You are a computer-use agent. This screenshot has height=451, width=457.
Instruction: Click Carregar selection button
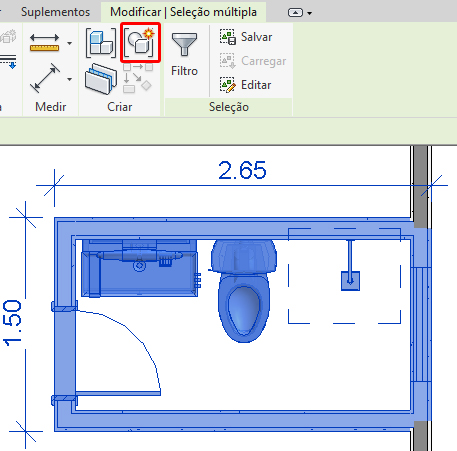click(253, 61)
